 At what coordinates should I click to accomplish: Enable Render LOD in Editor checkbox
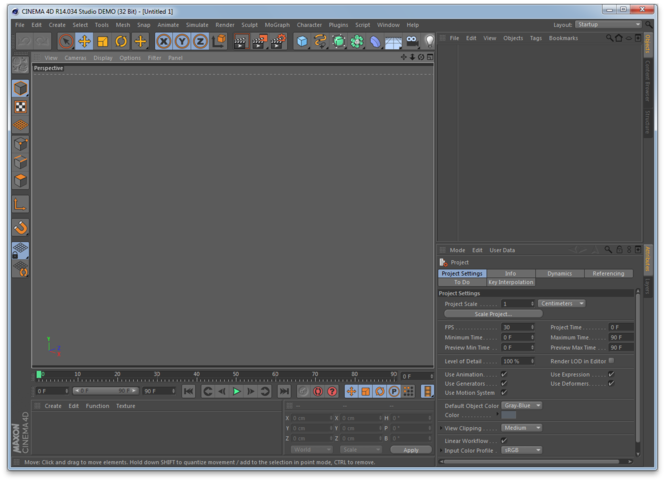click(611, 361)
